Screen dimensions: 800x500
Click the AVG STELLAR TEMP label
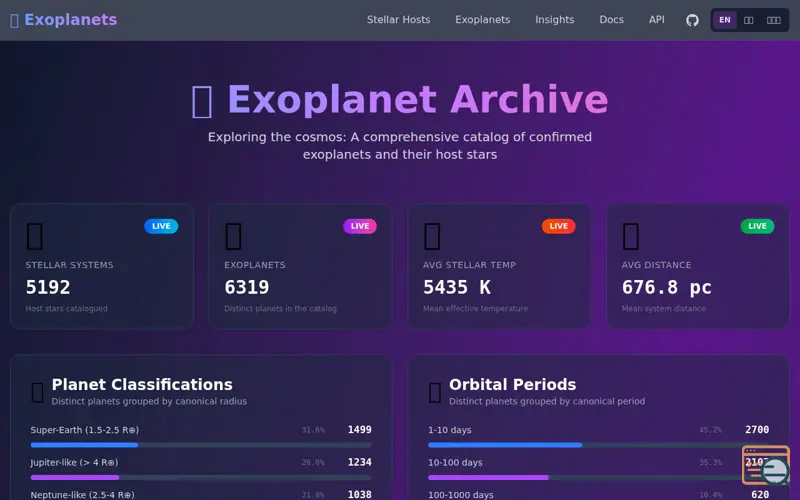(x=469, y=265)
